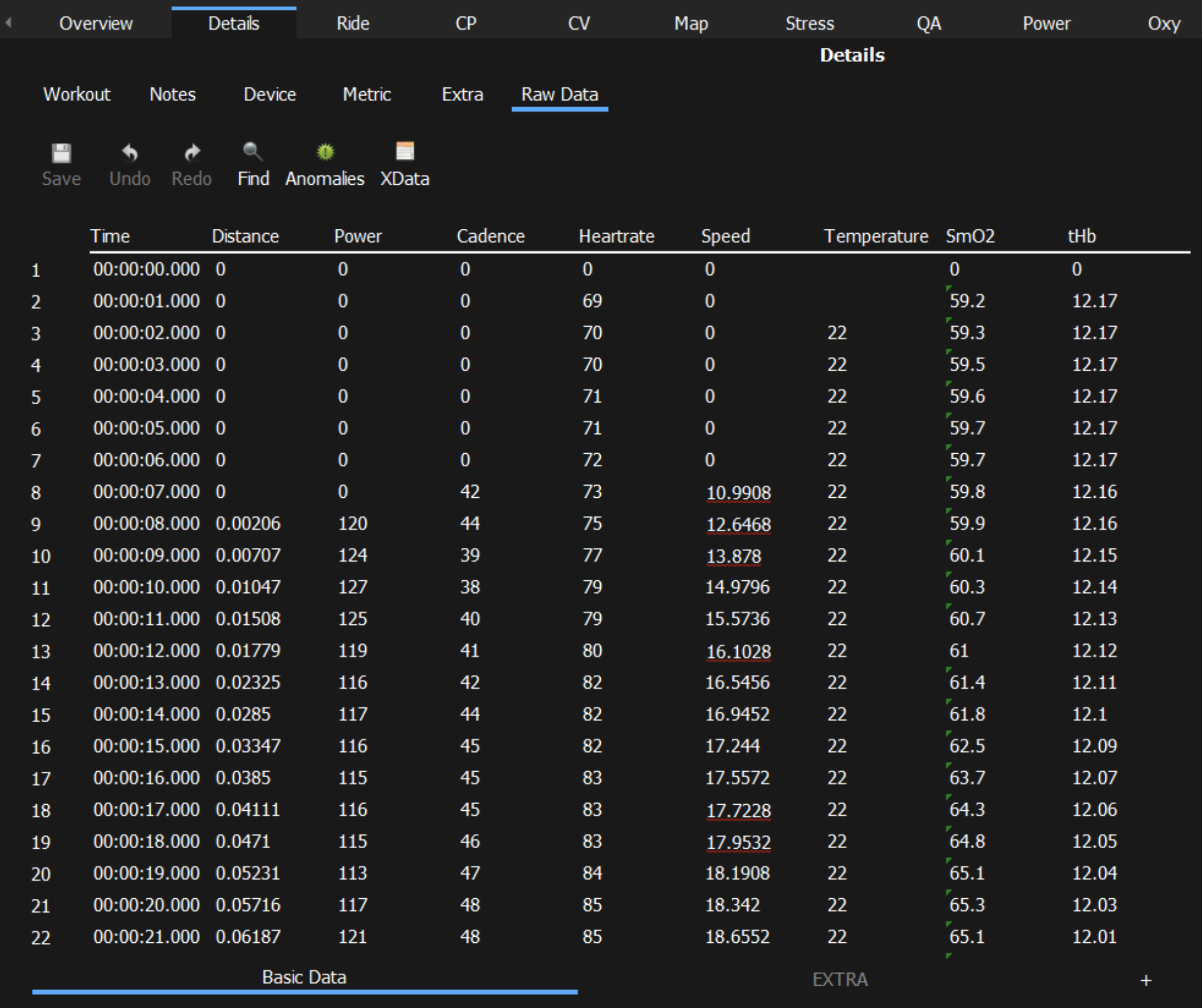This screenshot has height=1008, width=1202.
Task: Switch to the Ride tab
Action: coord(353,23)
